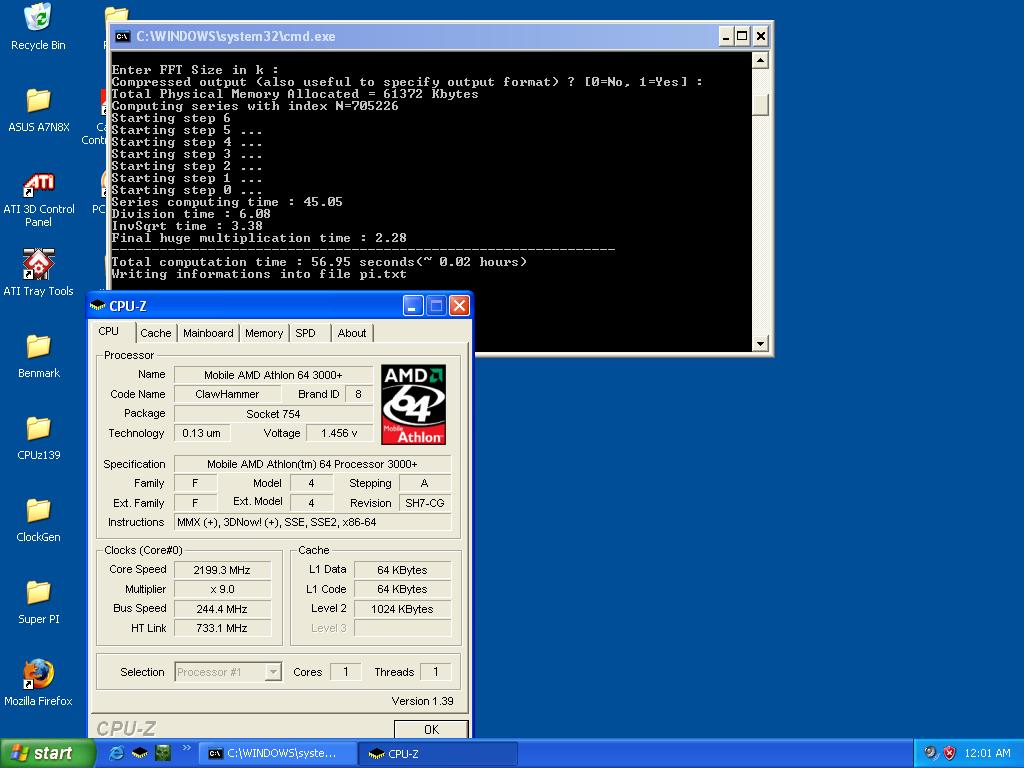
Task: Click the Package value 'Socket 754'
Action: click(273, 414)
